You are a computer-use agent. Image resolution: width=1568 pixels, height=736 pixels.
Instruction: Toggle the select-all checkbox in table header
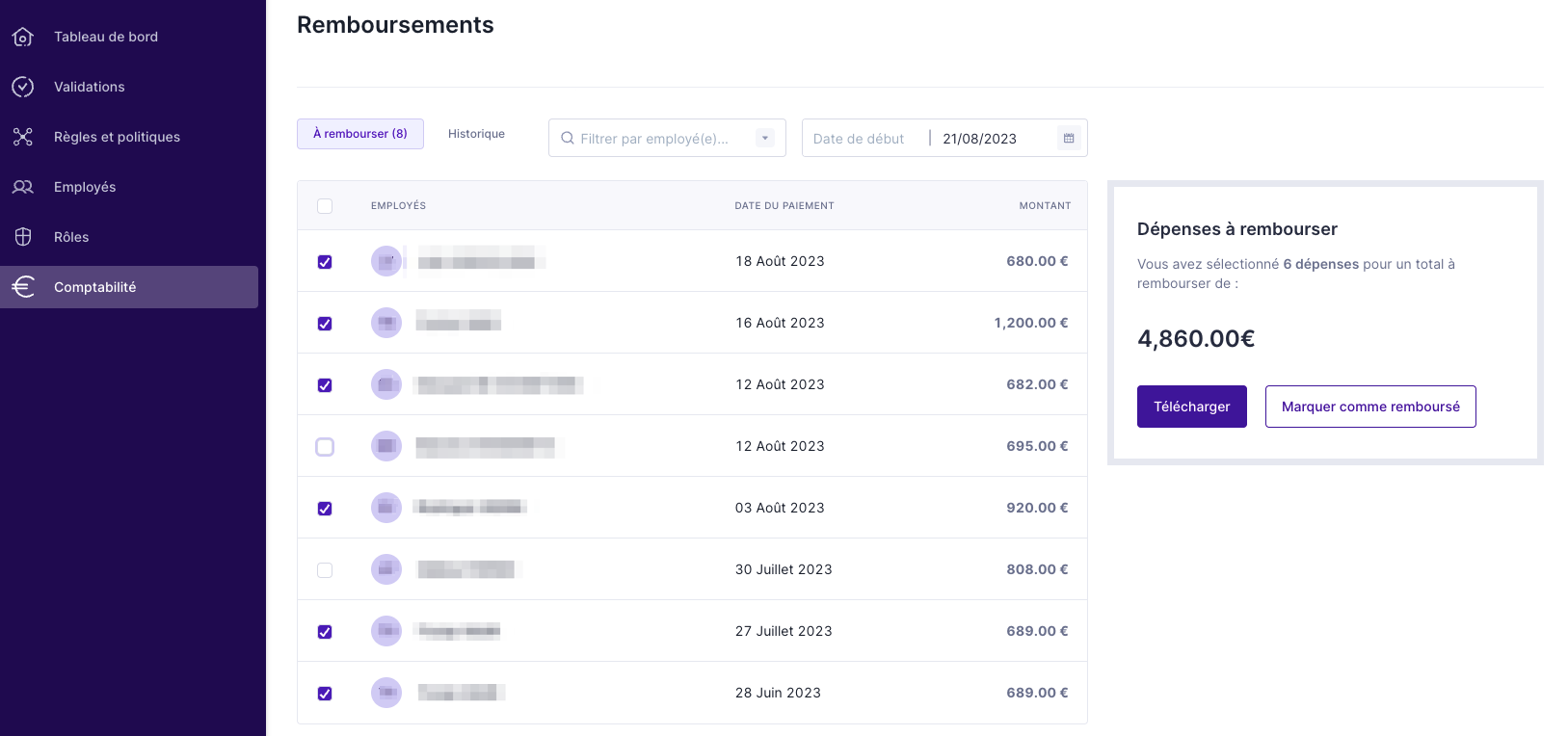click(x=325, y=206)
